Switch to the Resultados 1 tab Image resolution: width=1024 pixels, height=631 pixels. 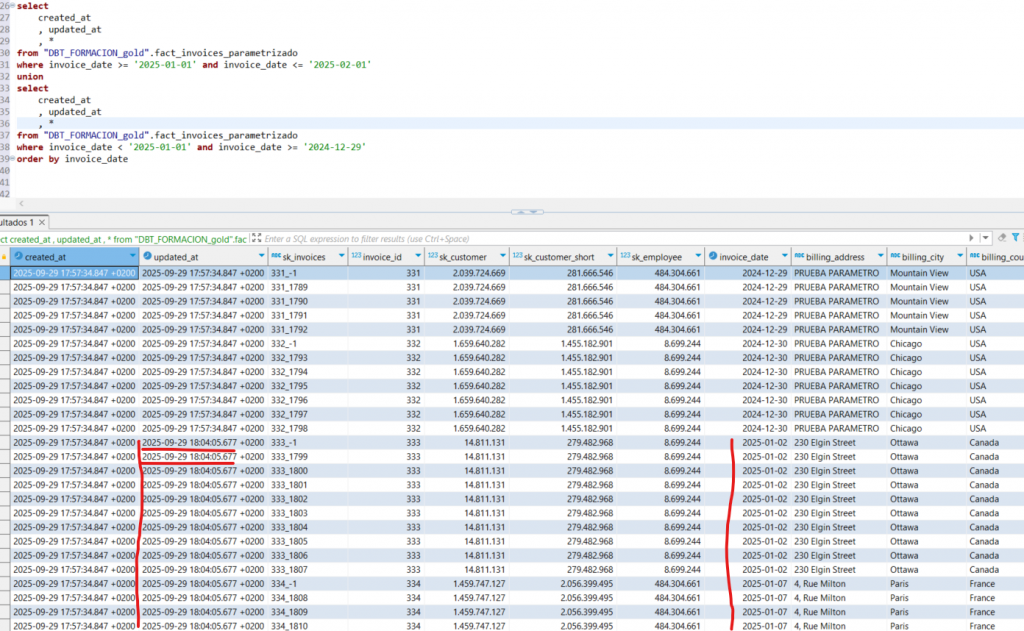[x=16, y=221]
